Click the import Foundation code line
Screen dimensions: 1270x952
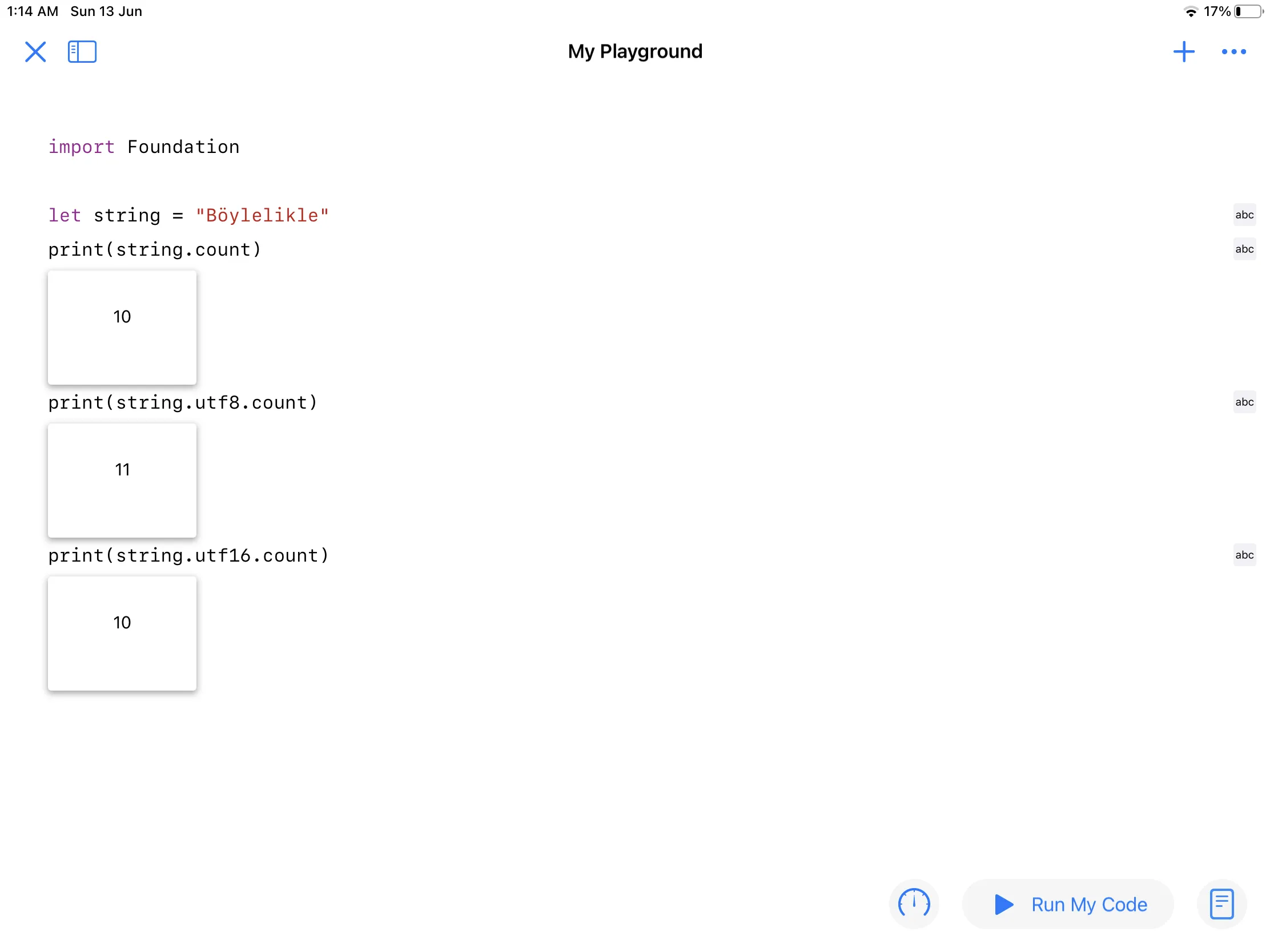pos(143,147)
